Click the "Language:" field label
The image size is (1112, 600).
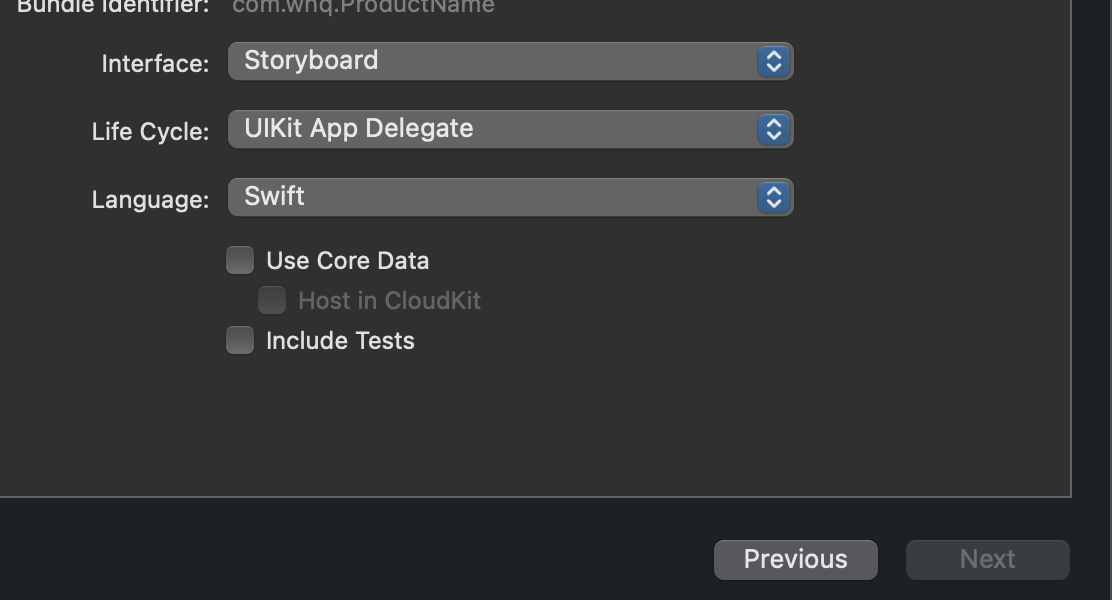[x=150, y=200]
